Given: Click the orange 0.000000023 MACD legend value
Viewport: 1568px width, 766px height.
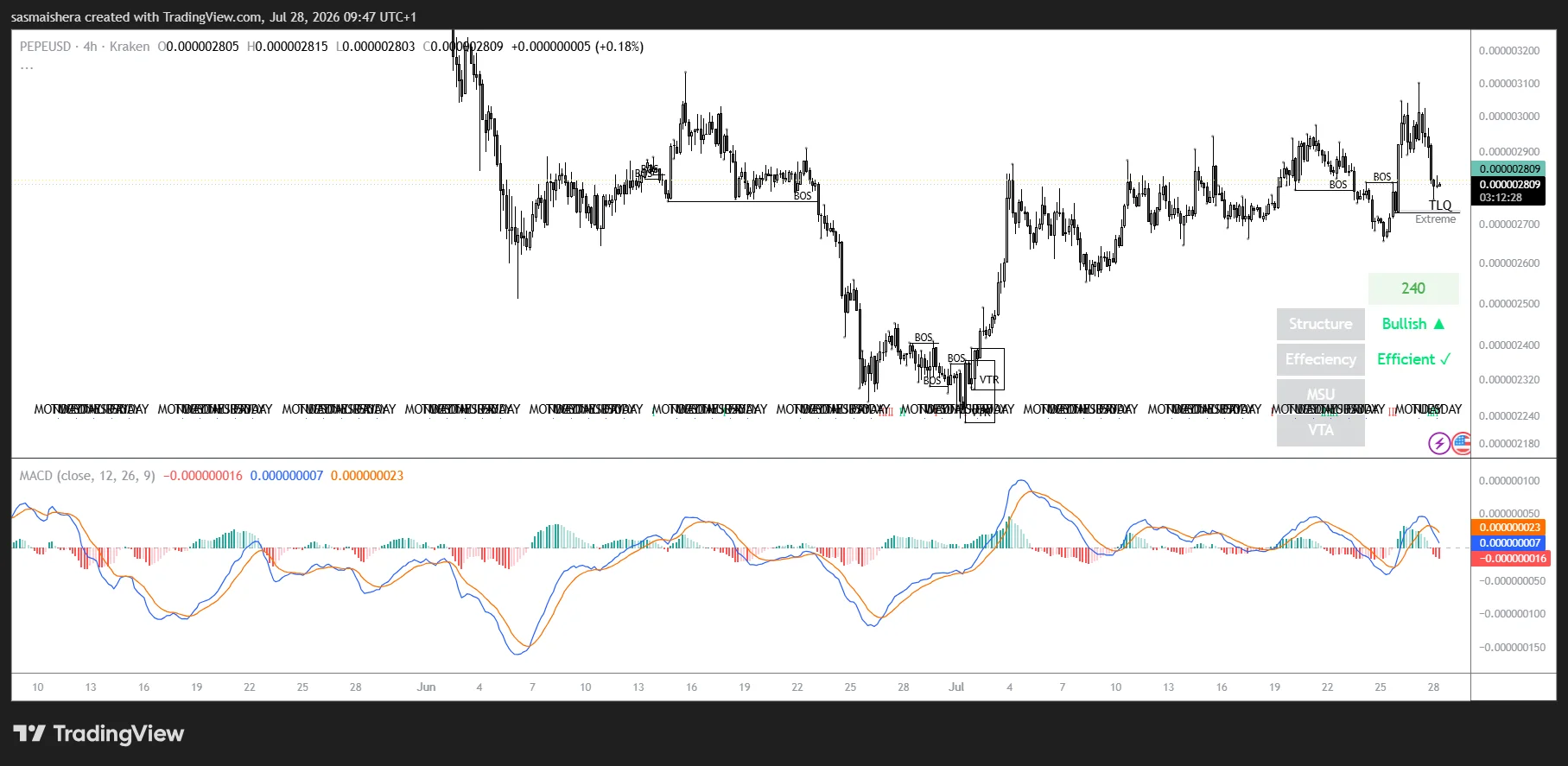Looking at the screenshot, I should [x=367, y=476].
